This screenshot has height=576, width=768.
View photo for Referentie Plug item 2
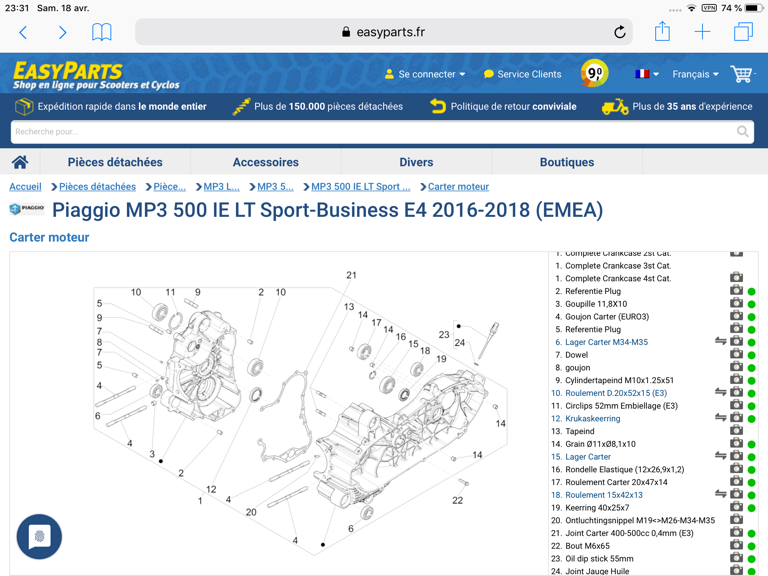point(736,290)
